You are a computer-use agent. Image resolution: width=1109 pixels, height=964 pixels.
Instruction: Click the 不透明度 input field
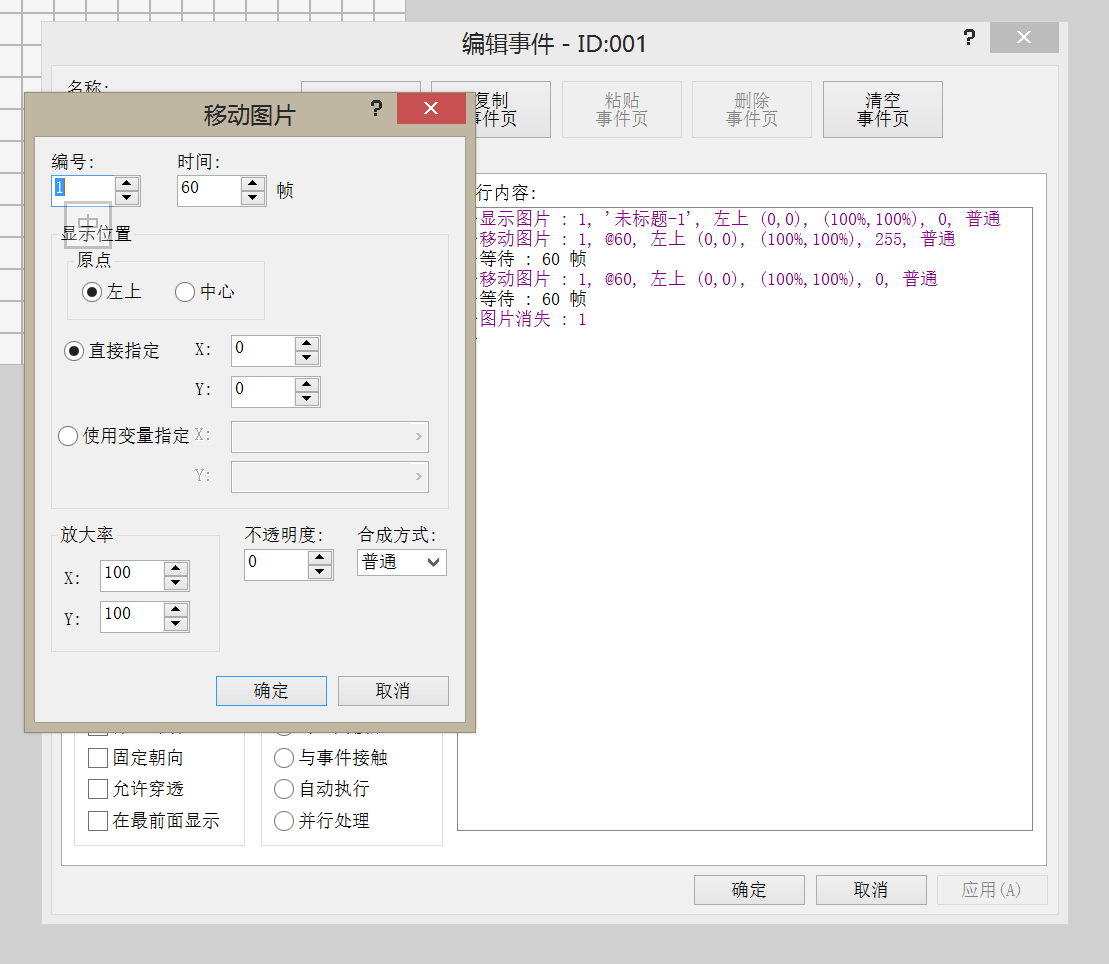click(x=277, y=565)
